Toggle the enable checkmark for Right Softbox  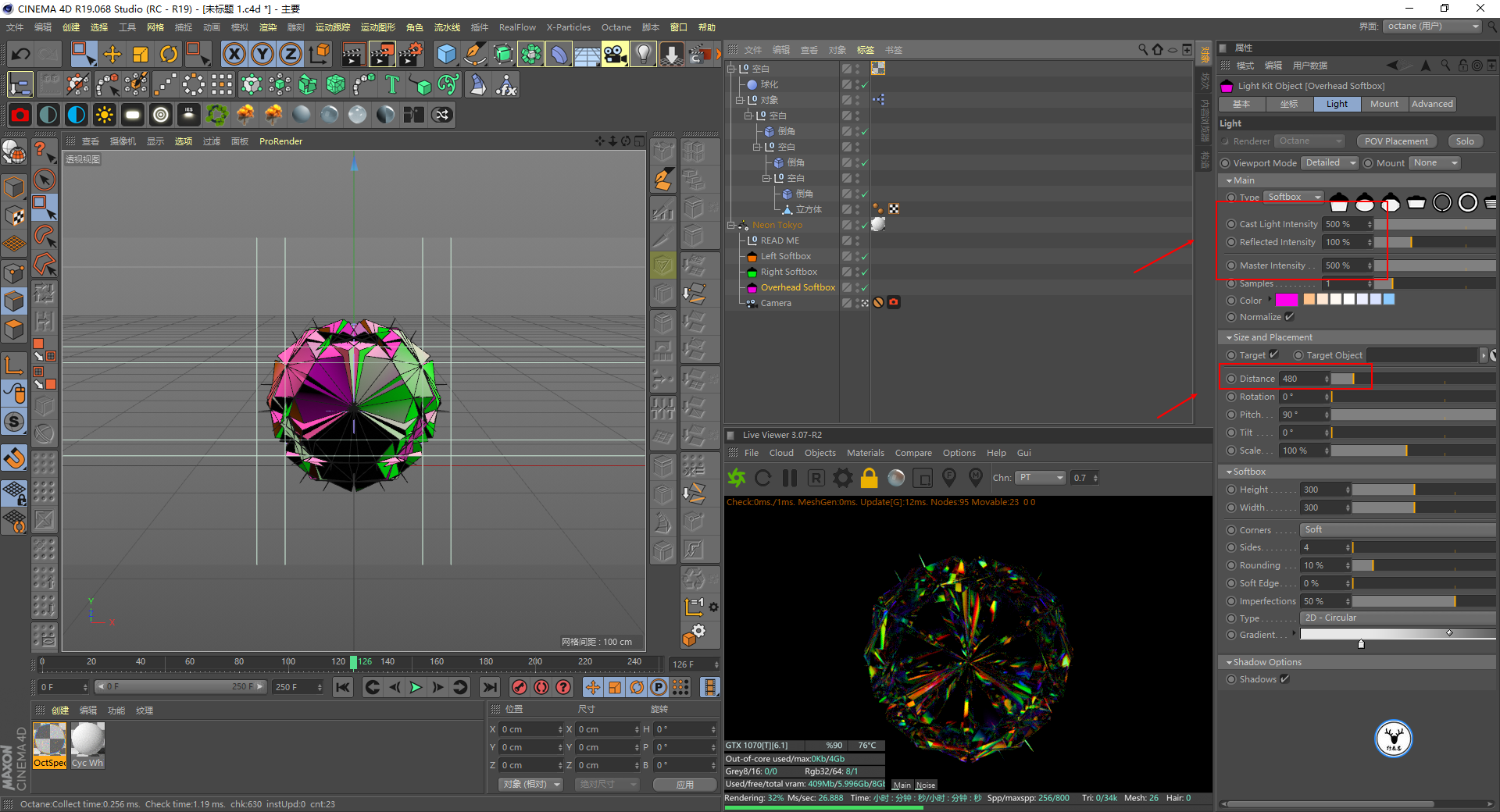coord(865,272)
